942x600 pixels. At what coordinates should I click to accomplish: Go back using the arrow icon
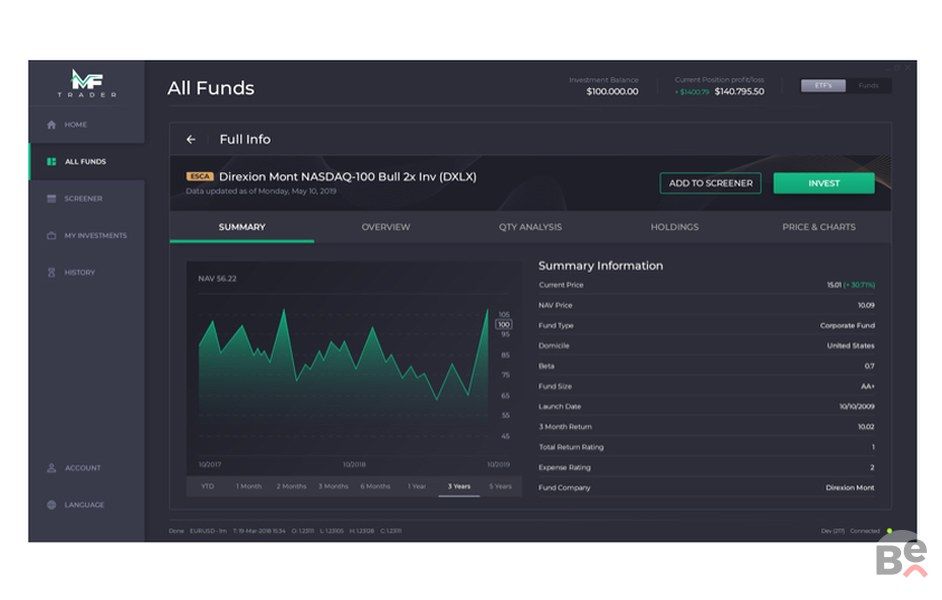click(x=191, y=139)
